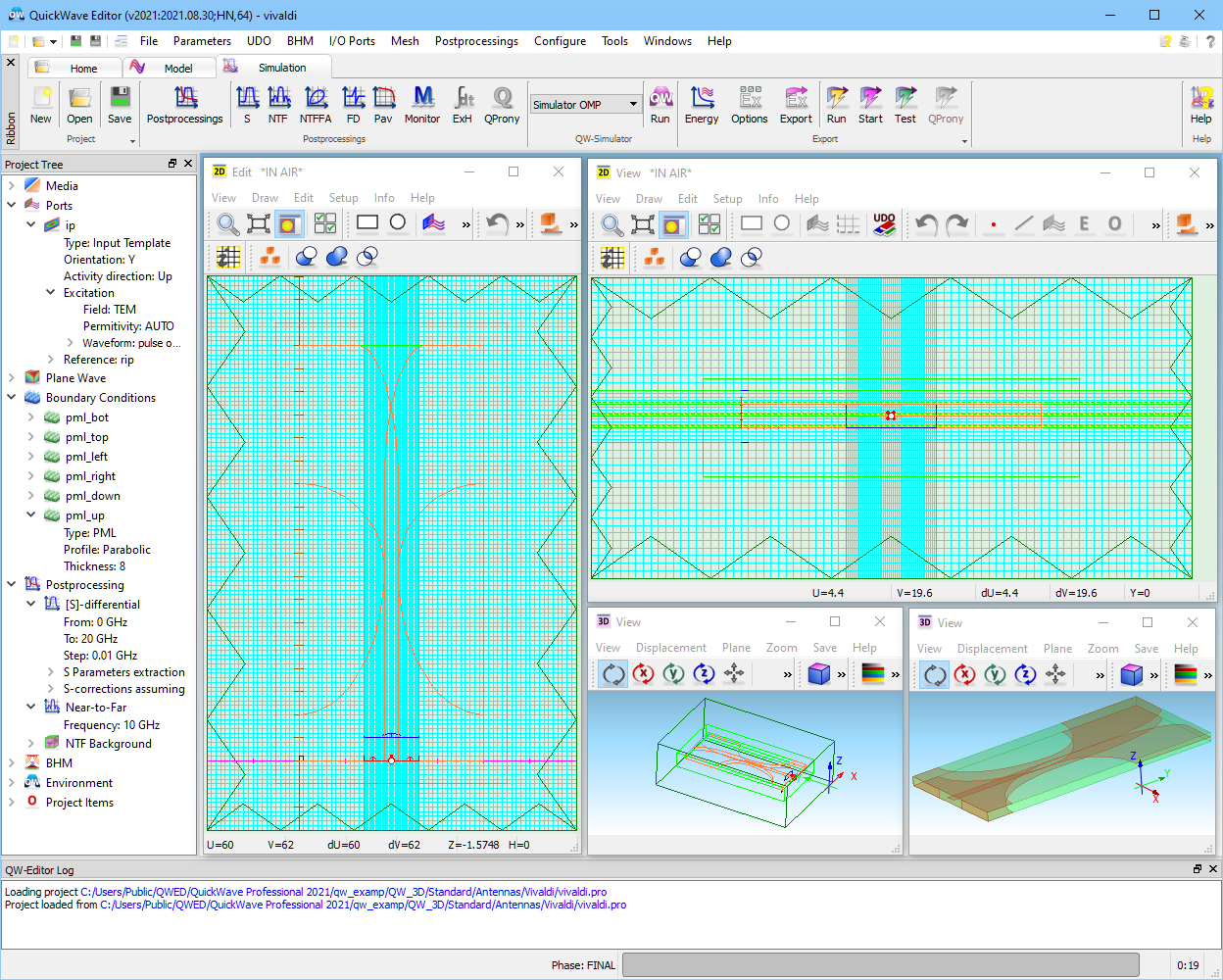Click the redo arrow in the 2D View window
The height and width of the screenshot is (980, 1223).
(x=956, y=224)
